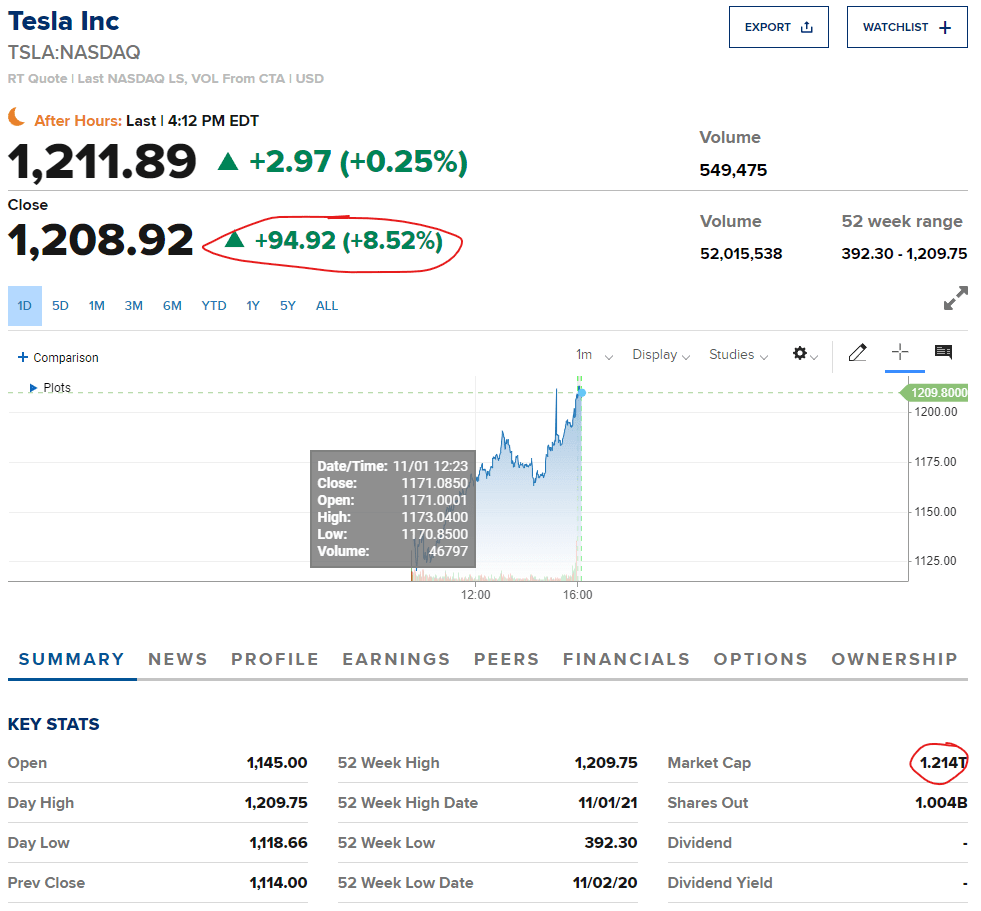This screenshot has width=981, height=911.
Task: Select the YTD time range
Action: click(x=213, y=305)
